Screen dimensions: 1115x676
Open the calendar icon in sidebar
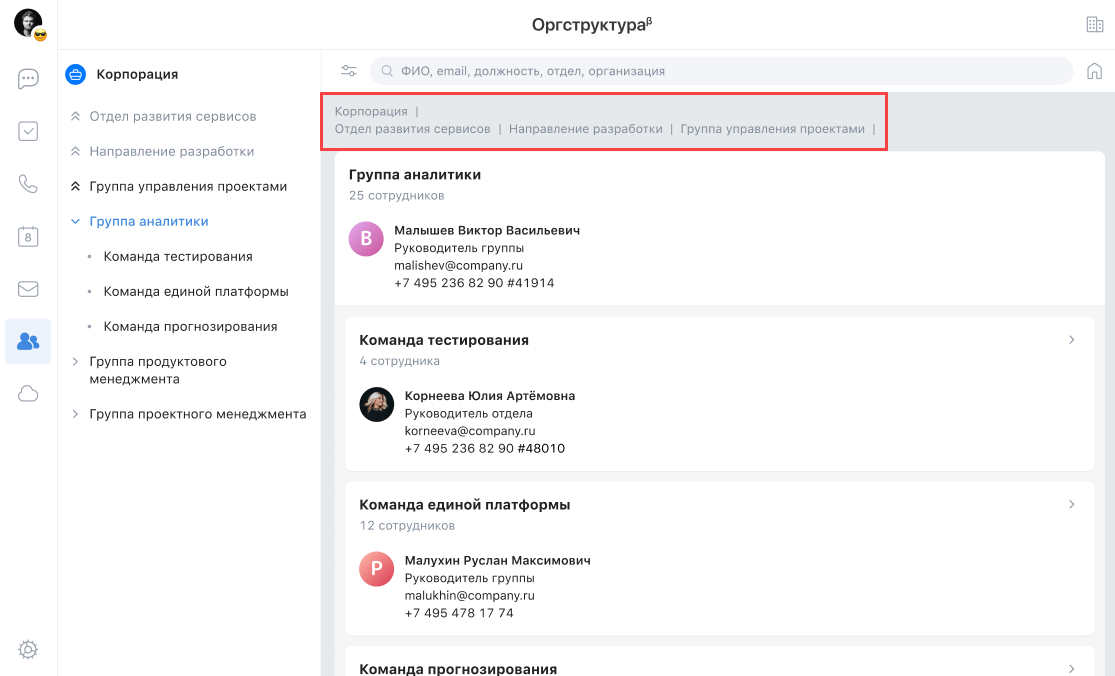pos(28,236)
